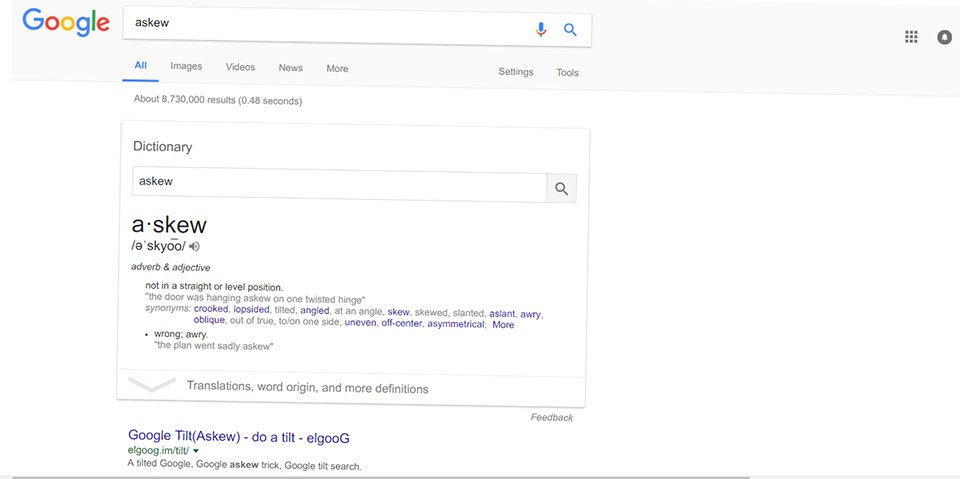Open elgoog.im result dropdown arrow
The image size is (960, 479).
(196, 451)
